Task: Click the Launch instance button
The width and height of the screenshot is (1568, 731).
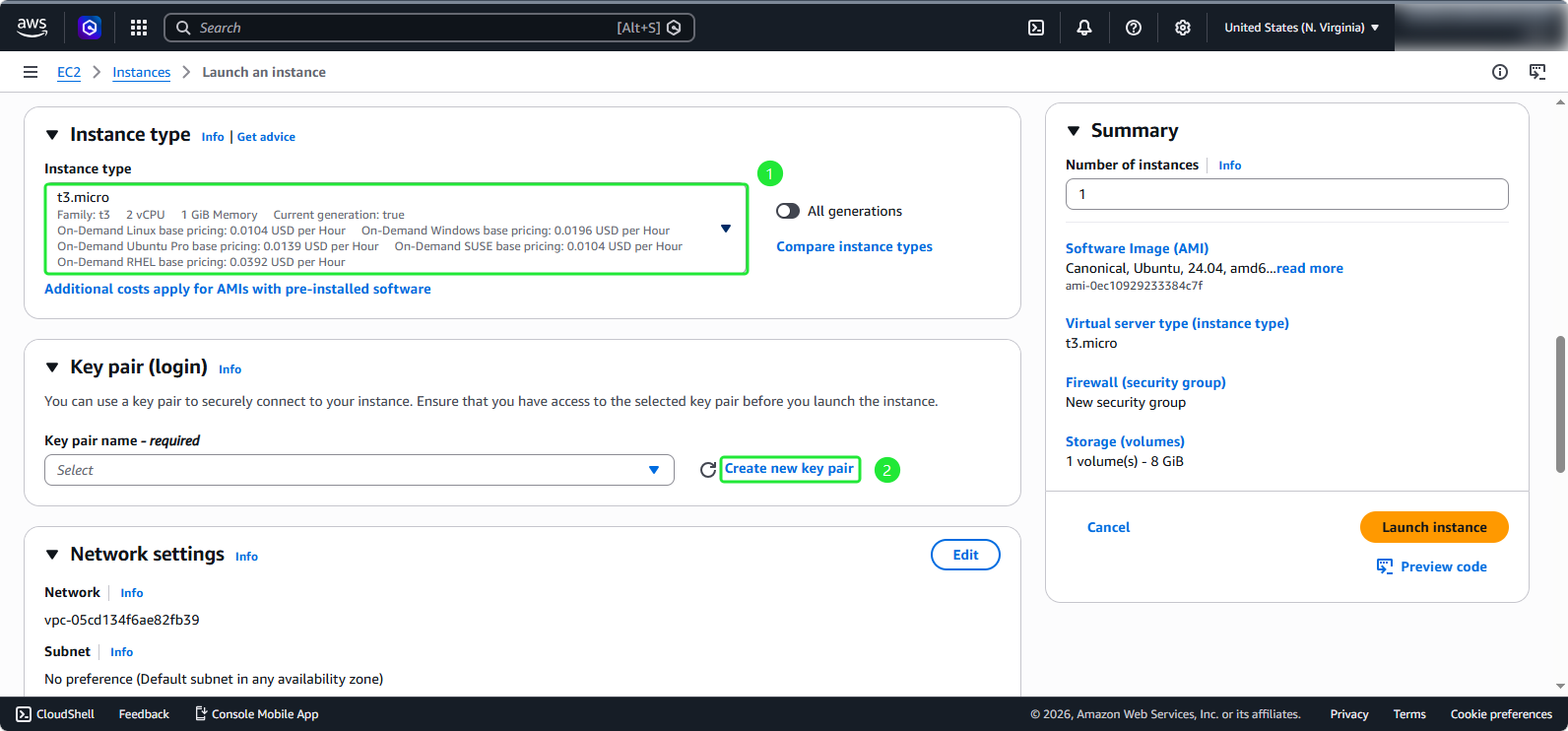Action: coord(1434,527)
